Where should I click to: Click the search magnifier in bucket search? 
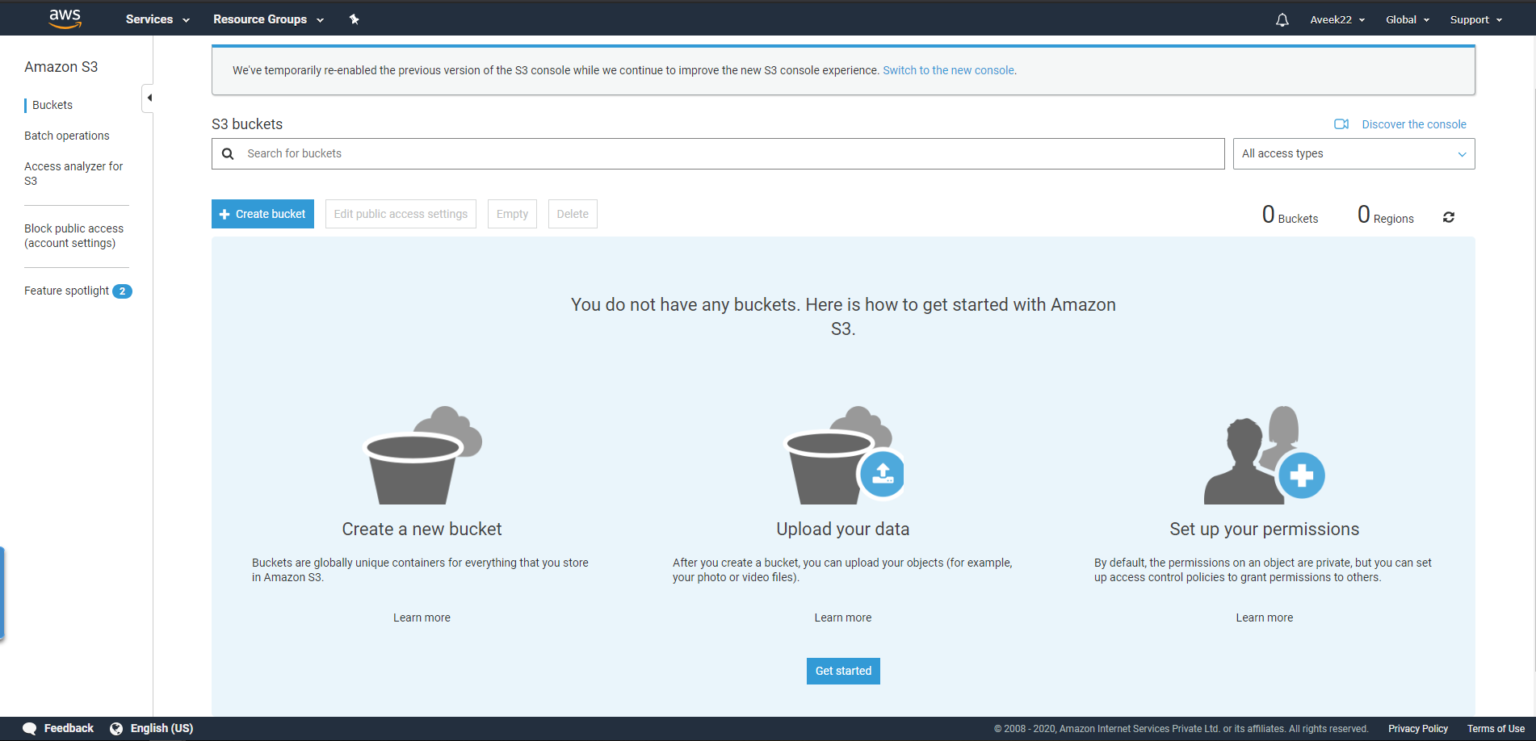228,153
